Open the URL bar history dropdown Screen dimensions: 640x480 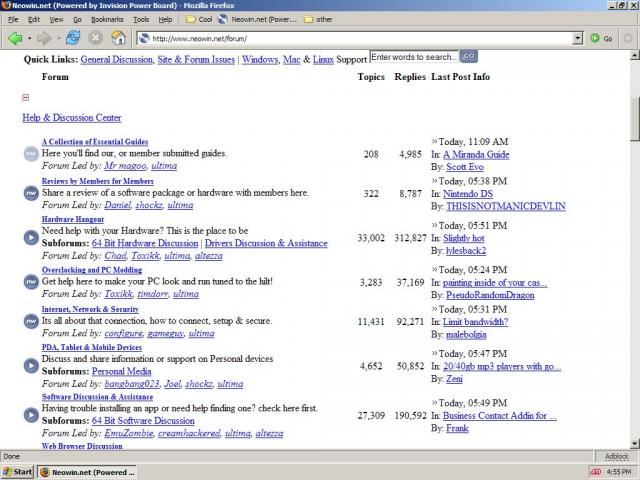point(578,38)
